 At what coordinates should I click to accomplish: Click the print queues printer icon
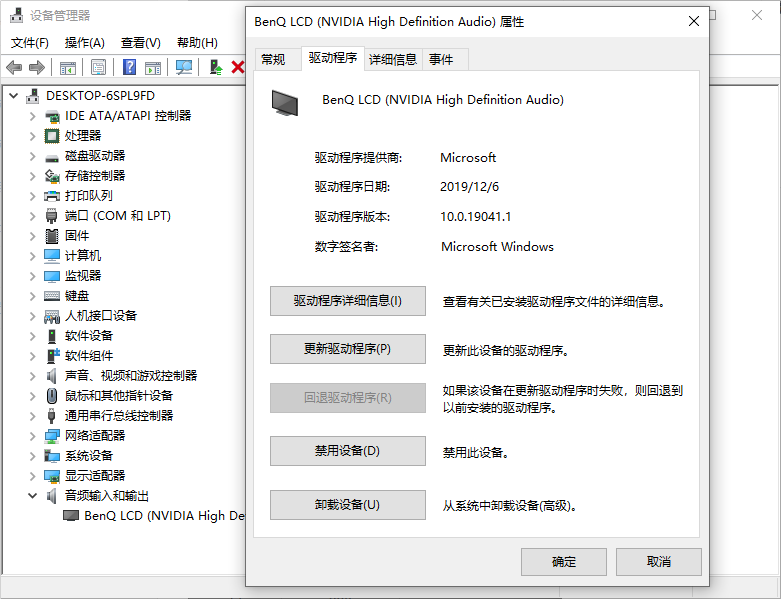click(52, 196)
